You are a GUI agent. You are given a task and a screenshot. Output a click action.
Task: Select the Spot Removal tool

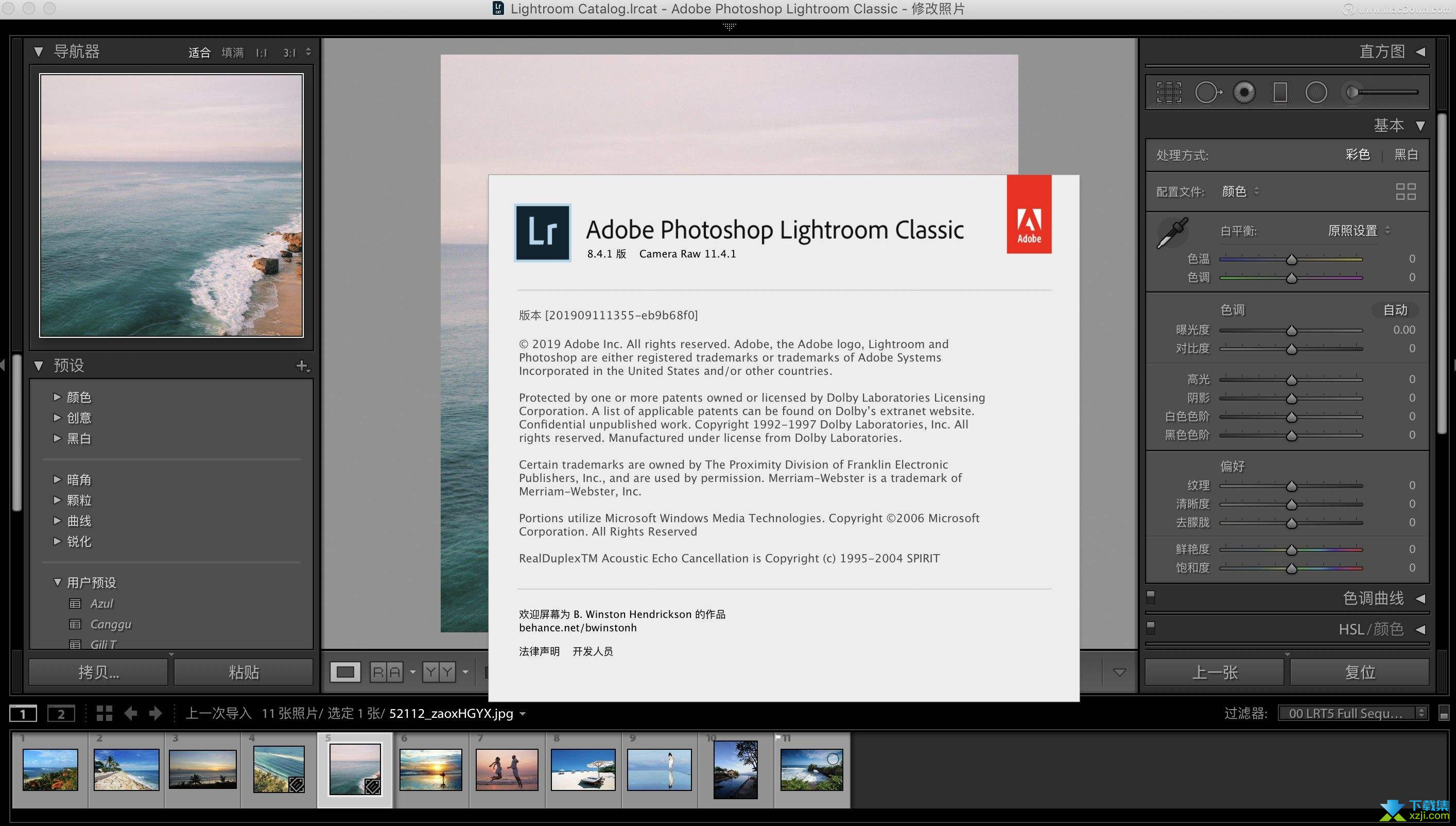[x=1208, y=92]
